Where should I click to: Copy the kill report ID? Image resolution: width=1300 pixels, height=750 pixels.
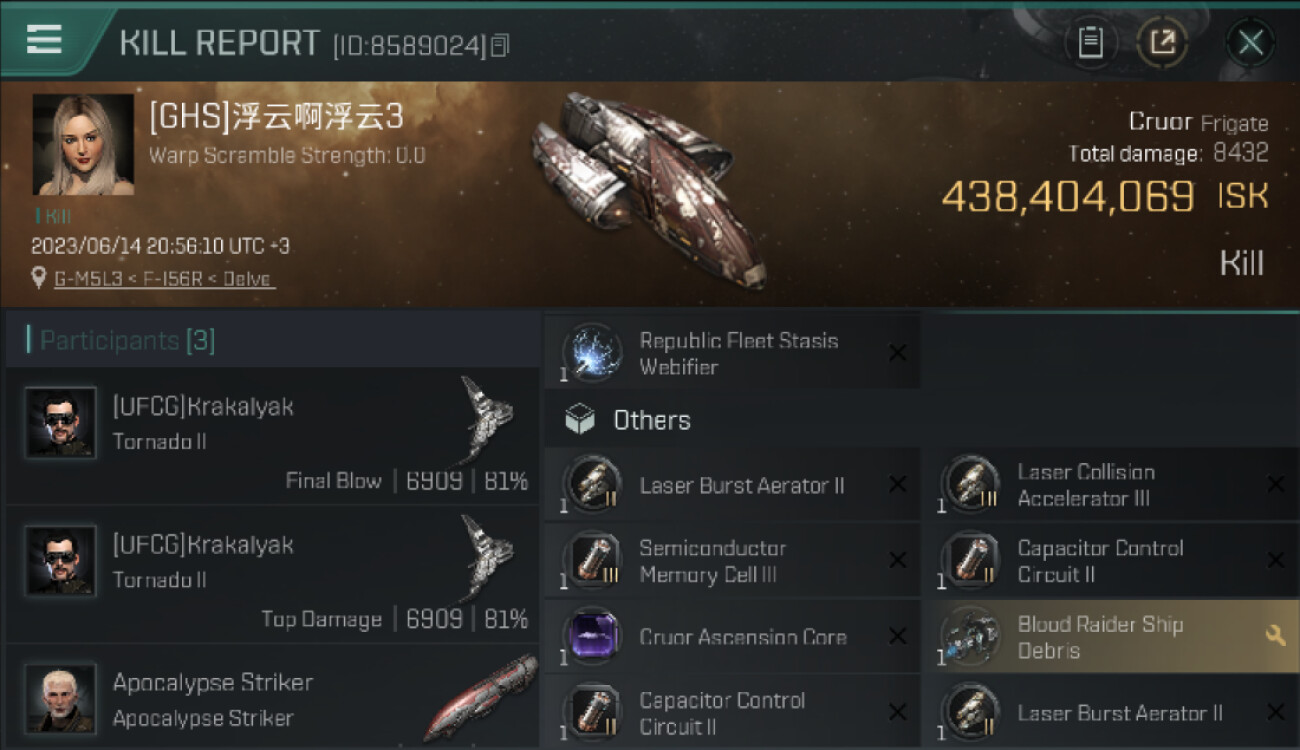[501, 45]
